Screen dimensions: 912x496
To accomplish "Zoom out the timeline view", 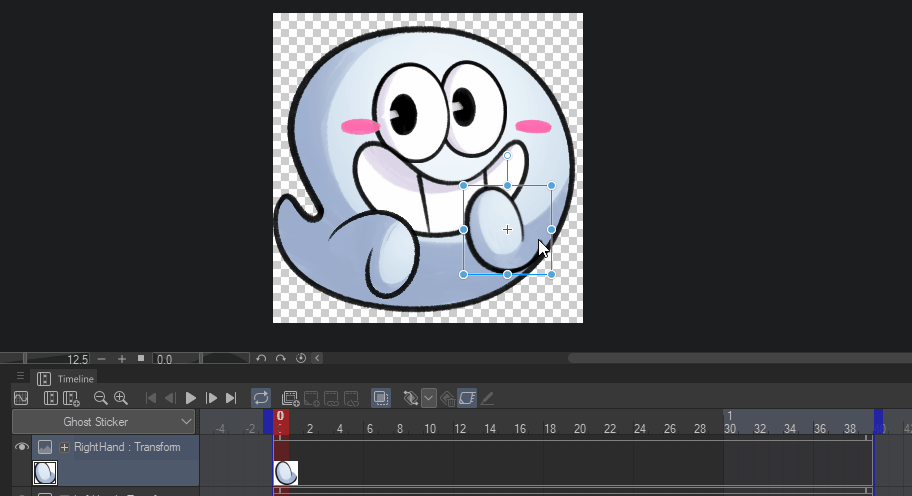I will pos(101,398).
